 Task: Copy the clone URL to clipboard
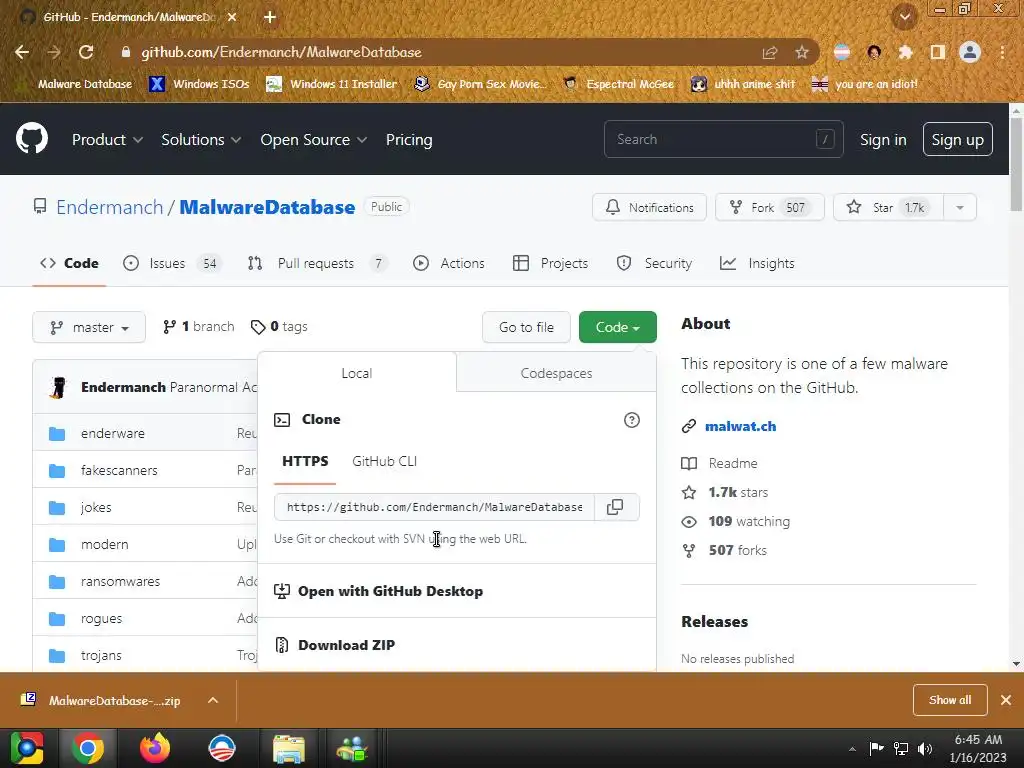point(615,507)
